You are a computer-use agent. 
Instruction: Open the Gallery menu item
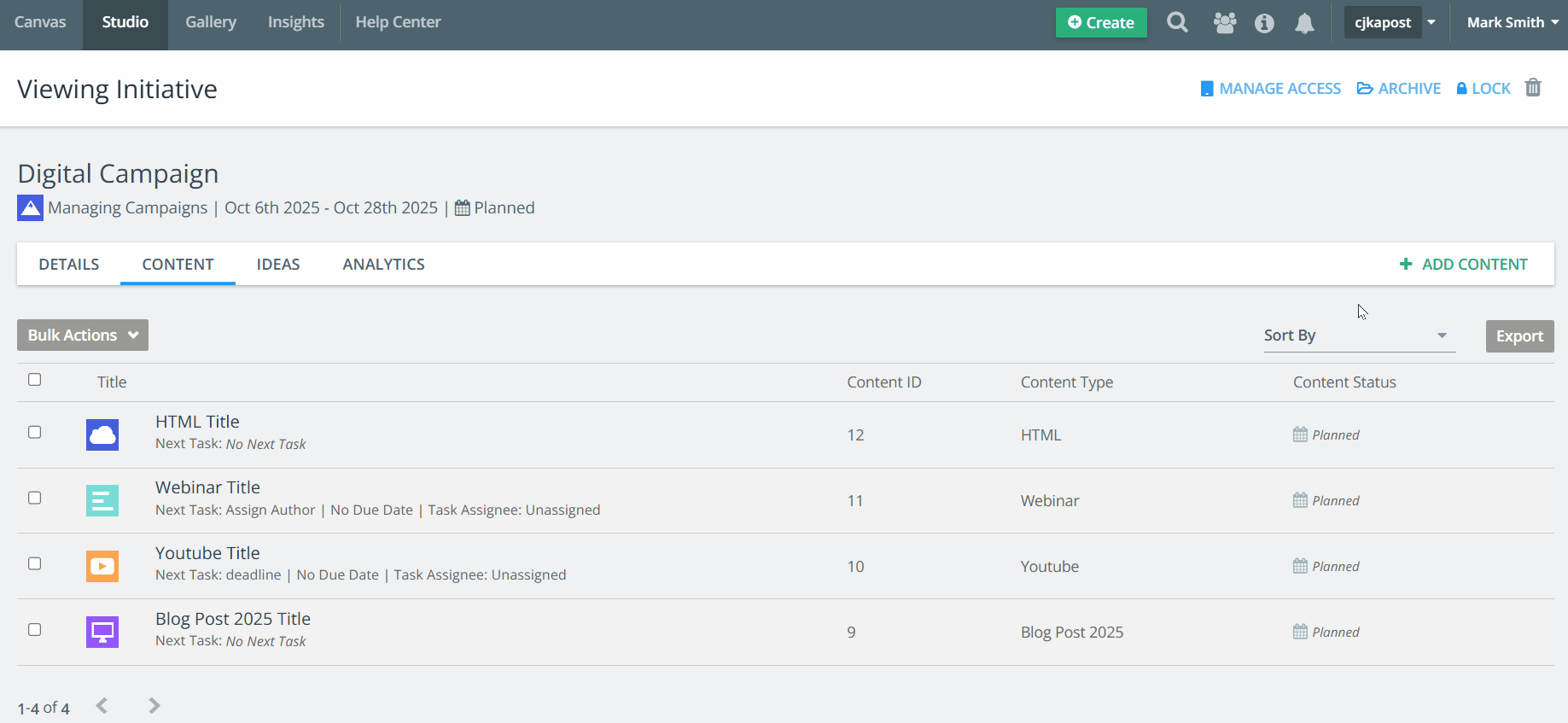click(x=211, y=22)
